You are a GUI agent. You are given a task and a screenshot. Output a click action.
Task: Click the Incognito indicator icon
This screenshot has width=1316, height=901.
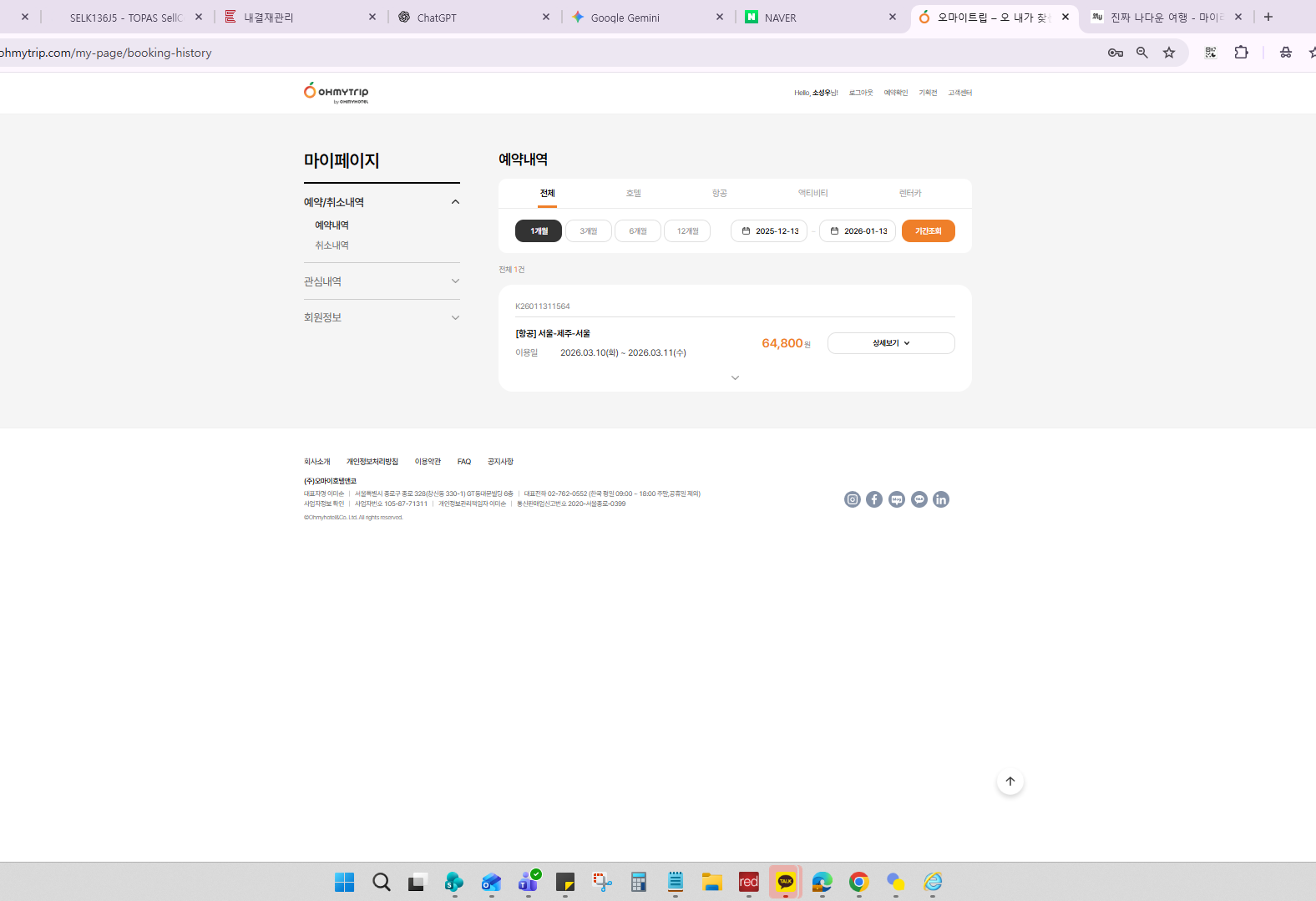click(1286, 53)
